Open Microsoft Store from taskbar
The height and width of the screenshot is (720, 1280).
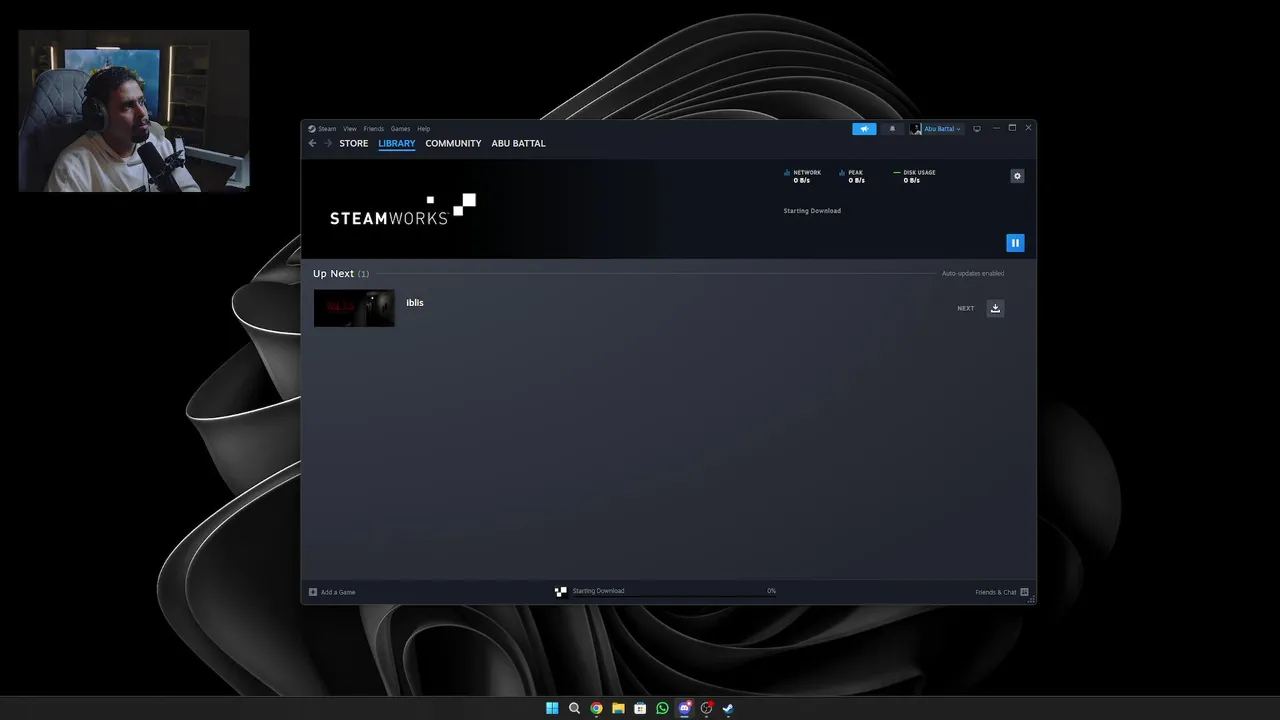point(640,708)
